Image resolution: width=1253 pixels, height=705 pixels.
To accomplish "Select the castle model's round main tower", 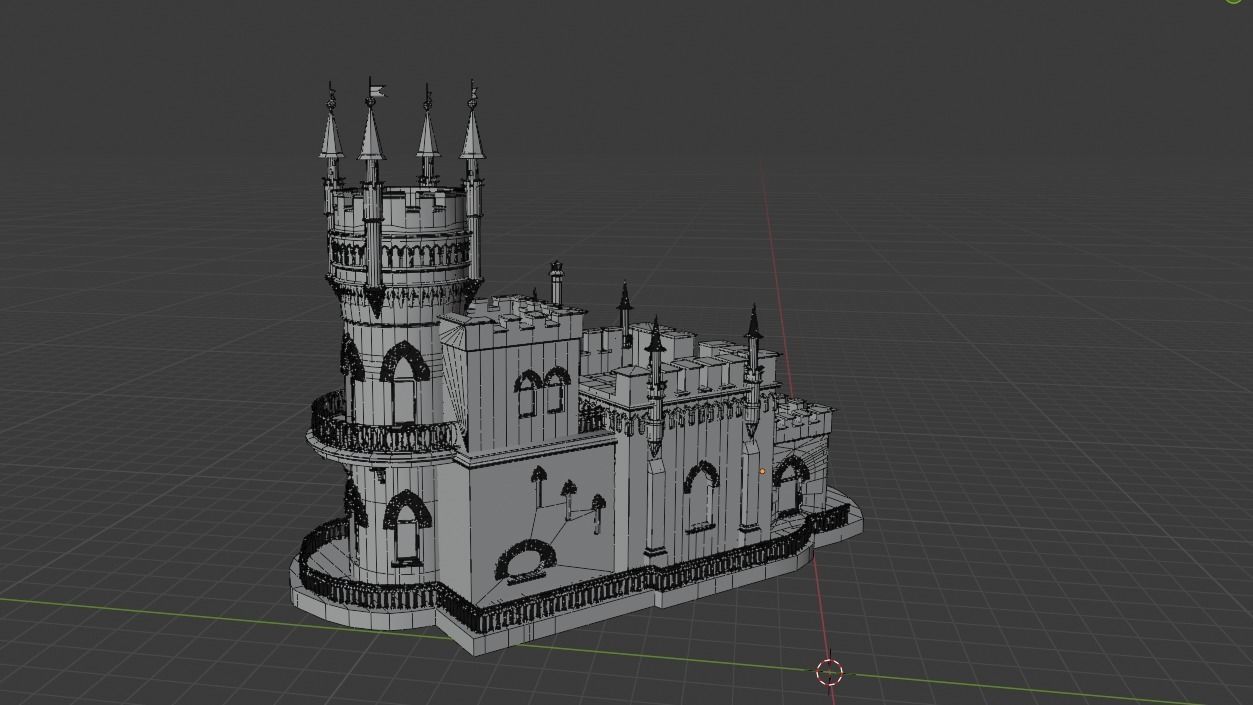I will tap(400, 350).
